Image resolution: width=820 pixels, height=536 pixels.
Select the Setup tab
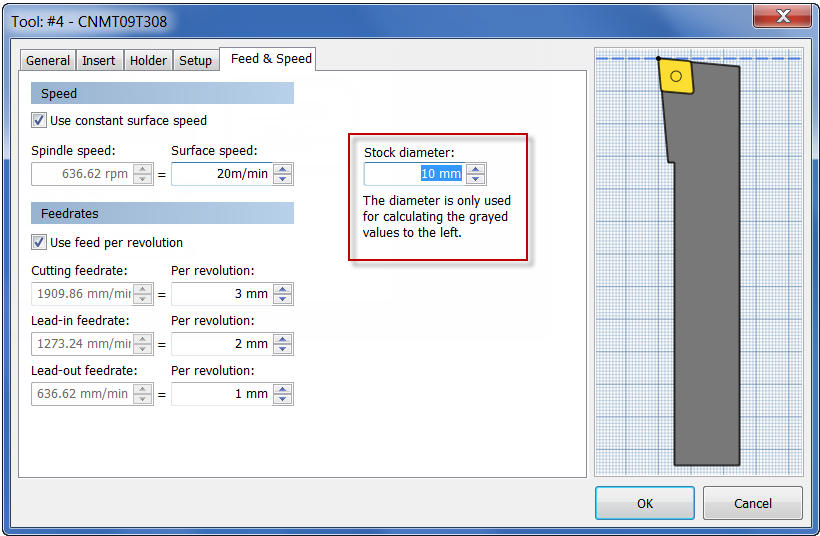pos(196,61)
